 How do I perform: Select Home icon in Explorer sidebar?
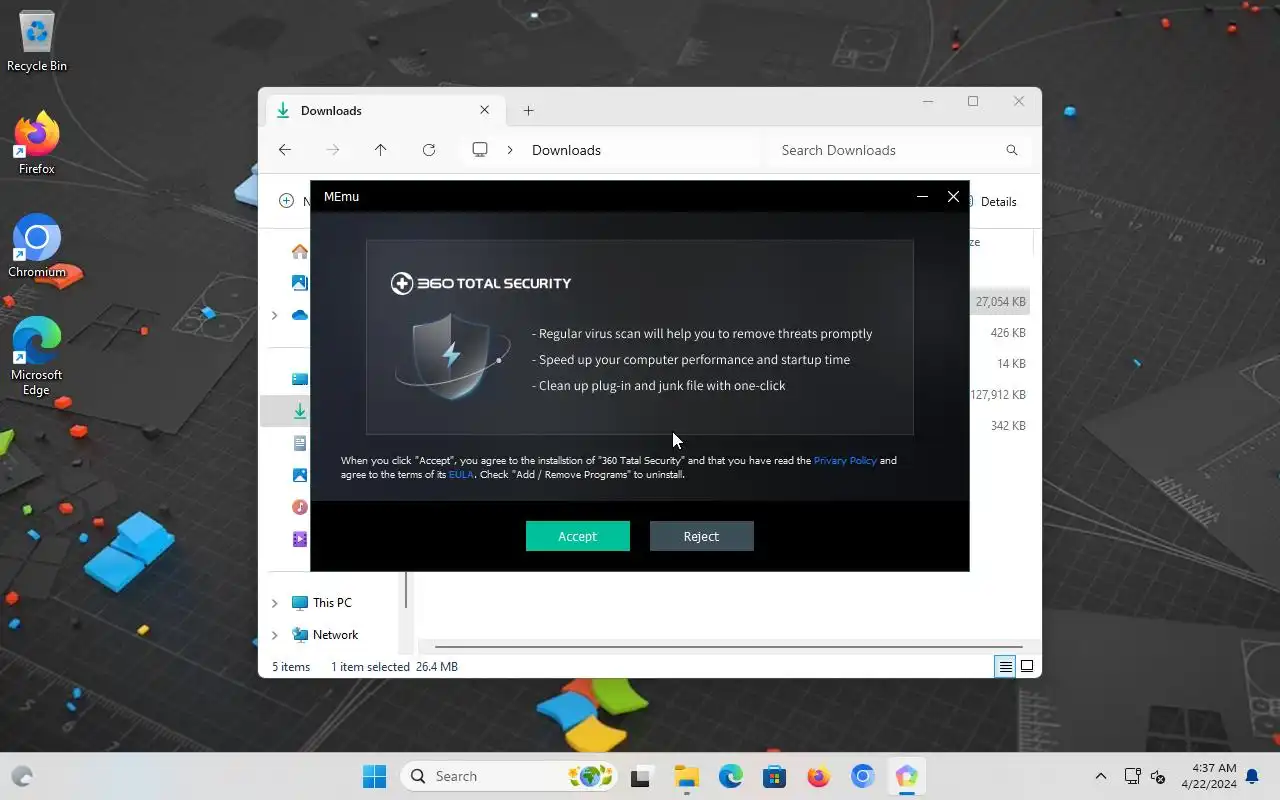point(300,251)
